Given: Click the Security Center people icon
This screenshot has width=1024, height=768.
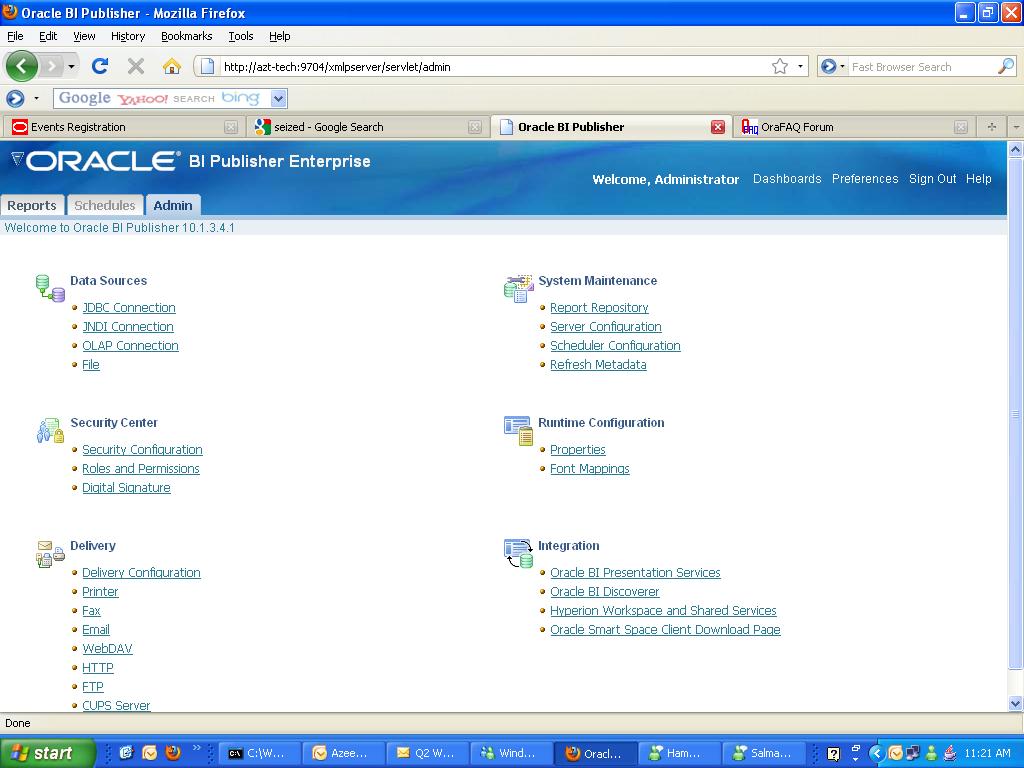Looking at the screenshot, I should [x=50, y=430].
